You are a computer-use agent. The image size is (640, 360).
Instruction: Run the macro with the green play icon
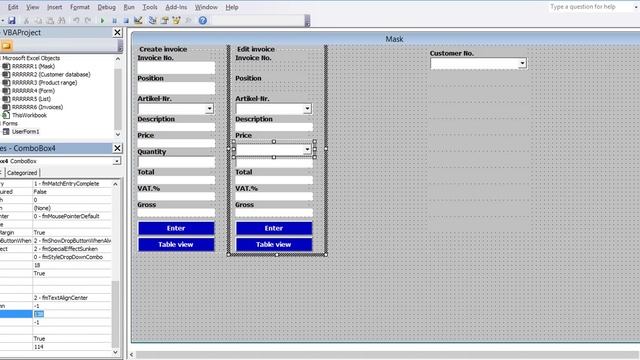click(x=102, y=20)
